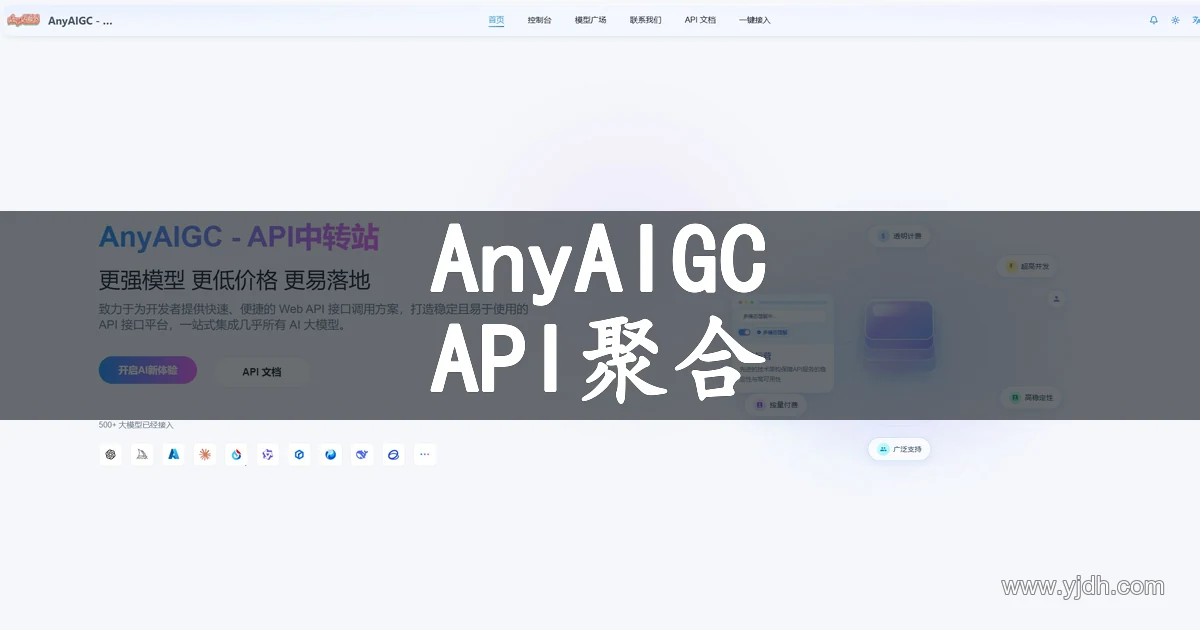The height and width of the screenshot is (630, 1200).
Task: Click the 广泛支持 feature pill
Action: pyautogui.click(x=899, y=450)
